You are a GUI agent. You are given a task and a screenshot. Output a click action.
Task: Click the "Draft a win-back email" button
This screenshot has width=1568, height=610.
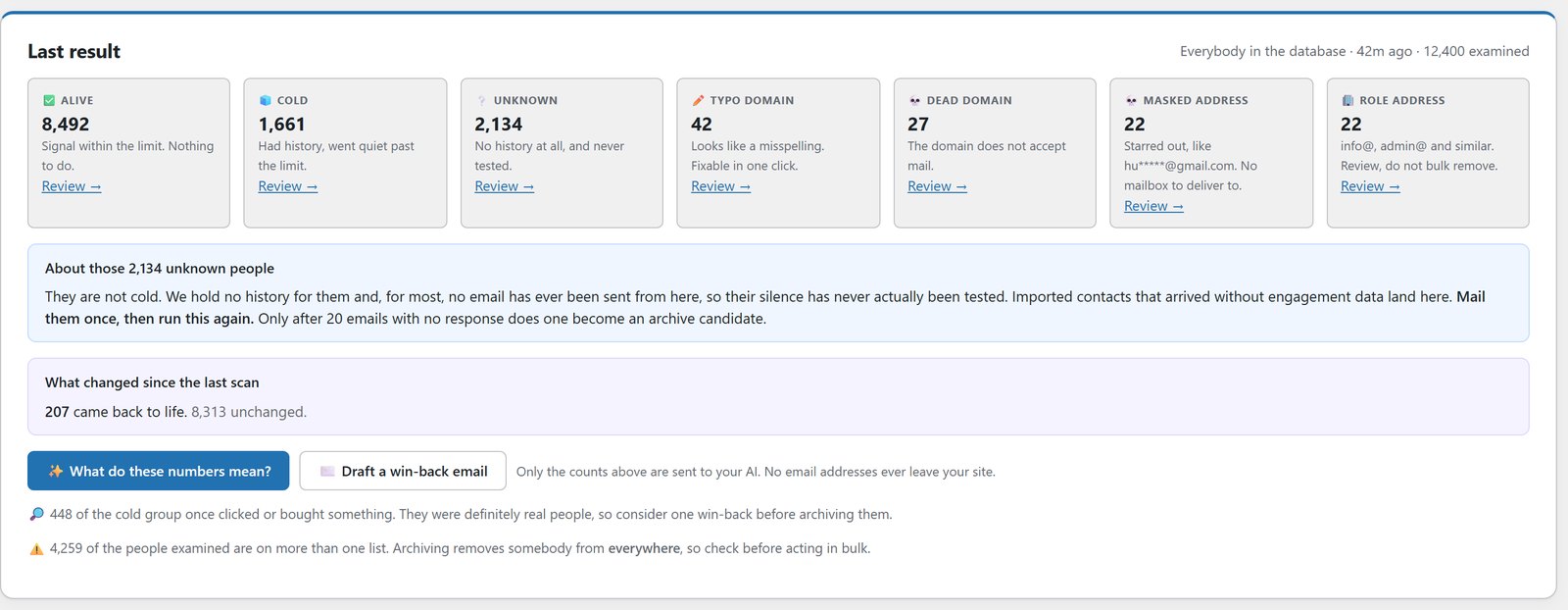(403, 471)
